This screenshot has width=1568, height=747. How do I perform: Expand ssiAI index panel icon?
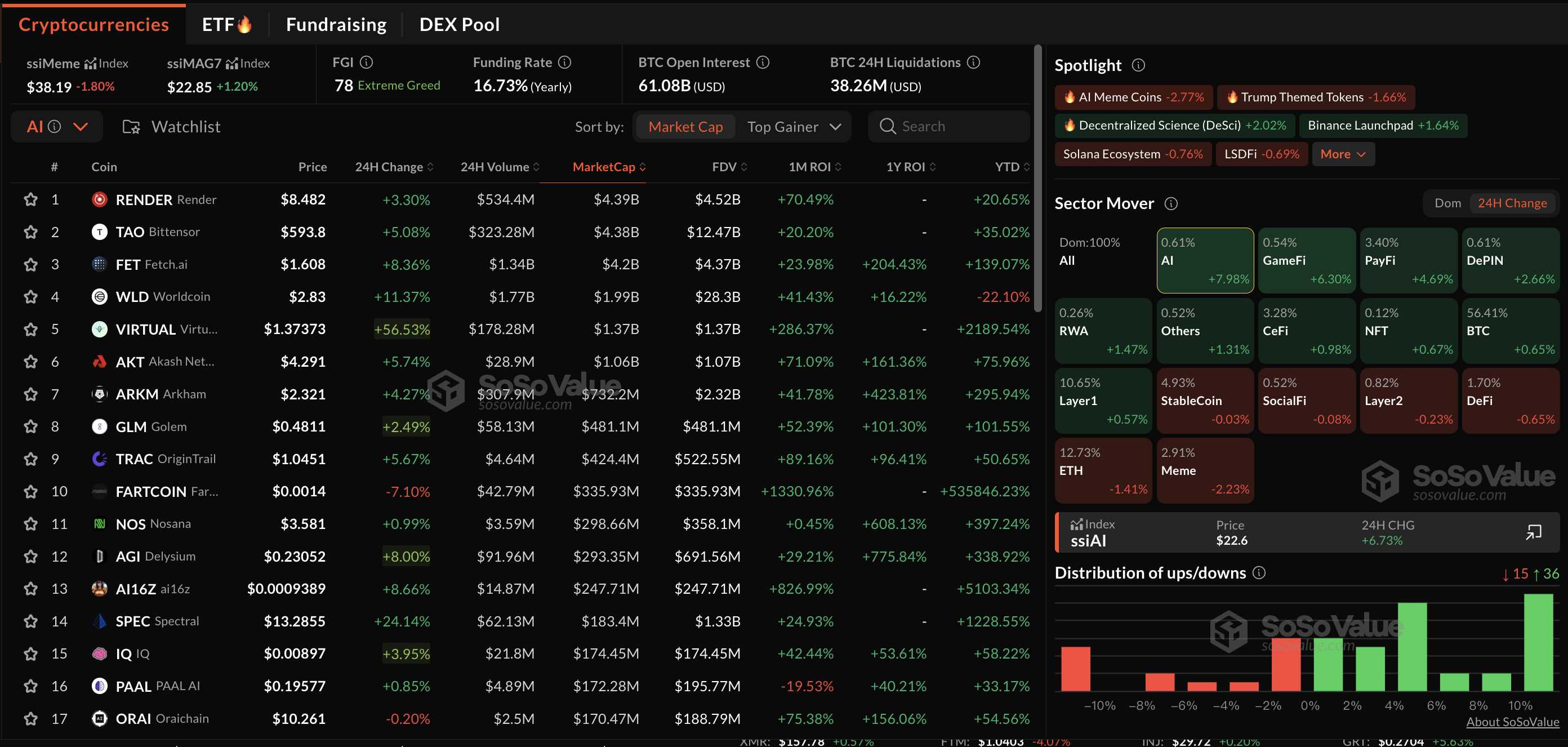tap(1533, 532)
